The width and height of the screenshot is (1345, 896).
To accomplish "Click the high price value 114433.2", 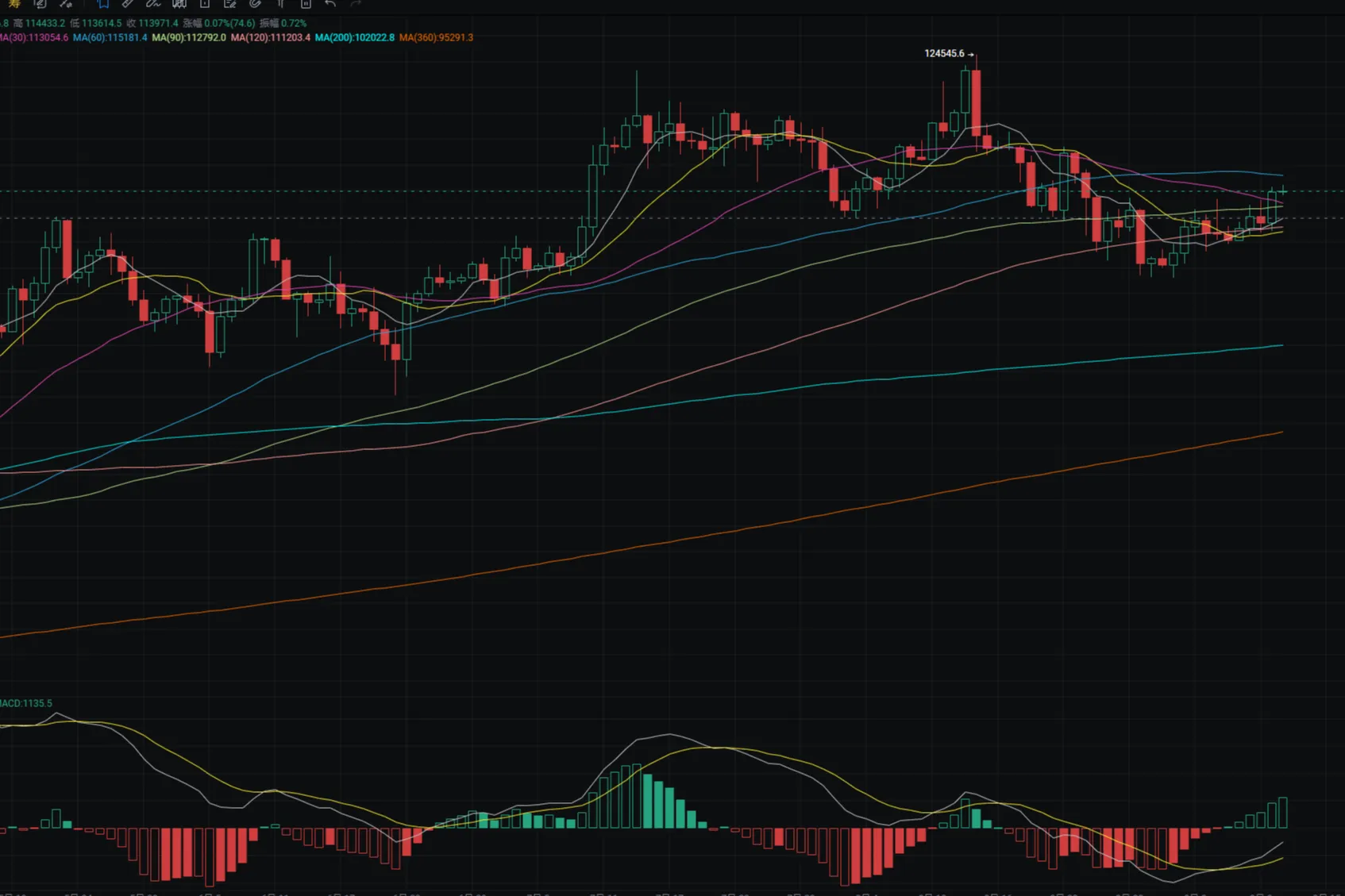I will coord(45,23).
